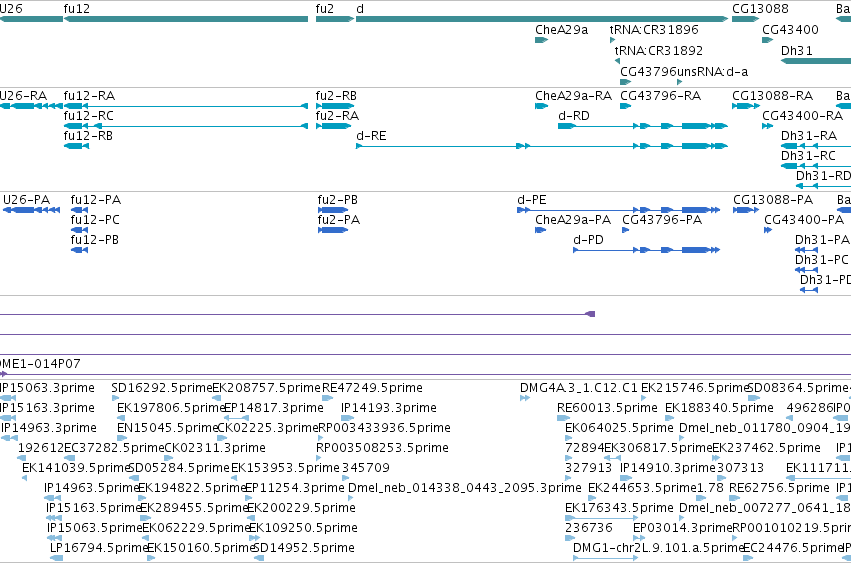Select the d-RD transcript label

tap(574, 116)
